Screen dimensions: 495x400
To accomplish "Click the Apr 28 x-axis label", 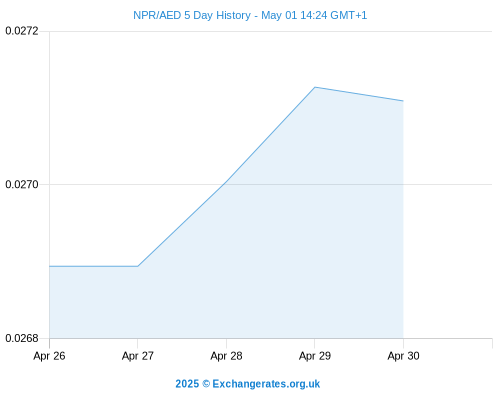I will pyautogui.click(x=226, y=356).
